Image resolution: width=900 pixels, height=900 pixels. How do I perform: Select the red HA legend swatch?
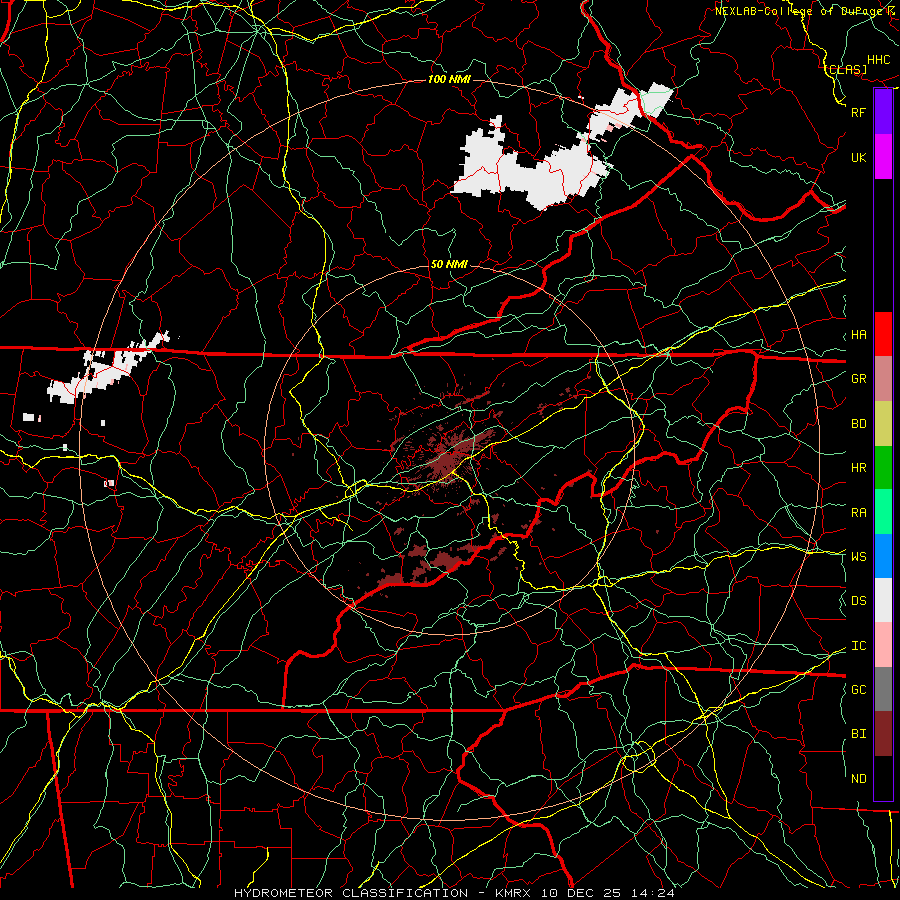click(x=883, y=334)
